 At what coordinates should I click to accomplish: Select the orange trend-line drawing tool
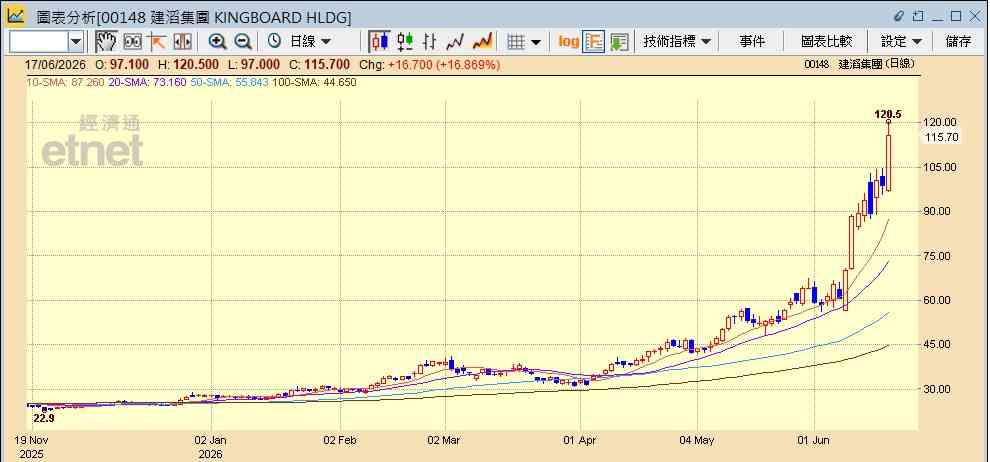click(157, 42)
